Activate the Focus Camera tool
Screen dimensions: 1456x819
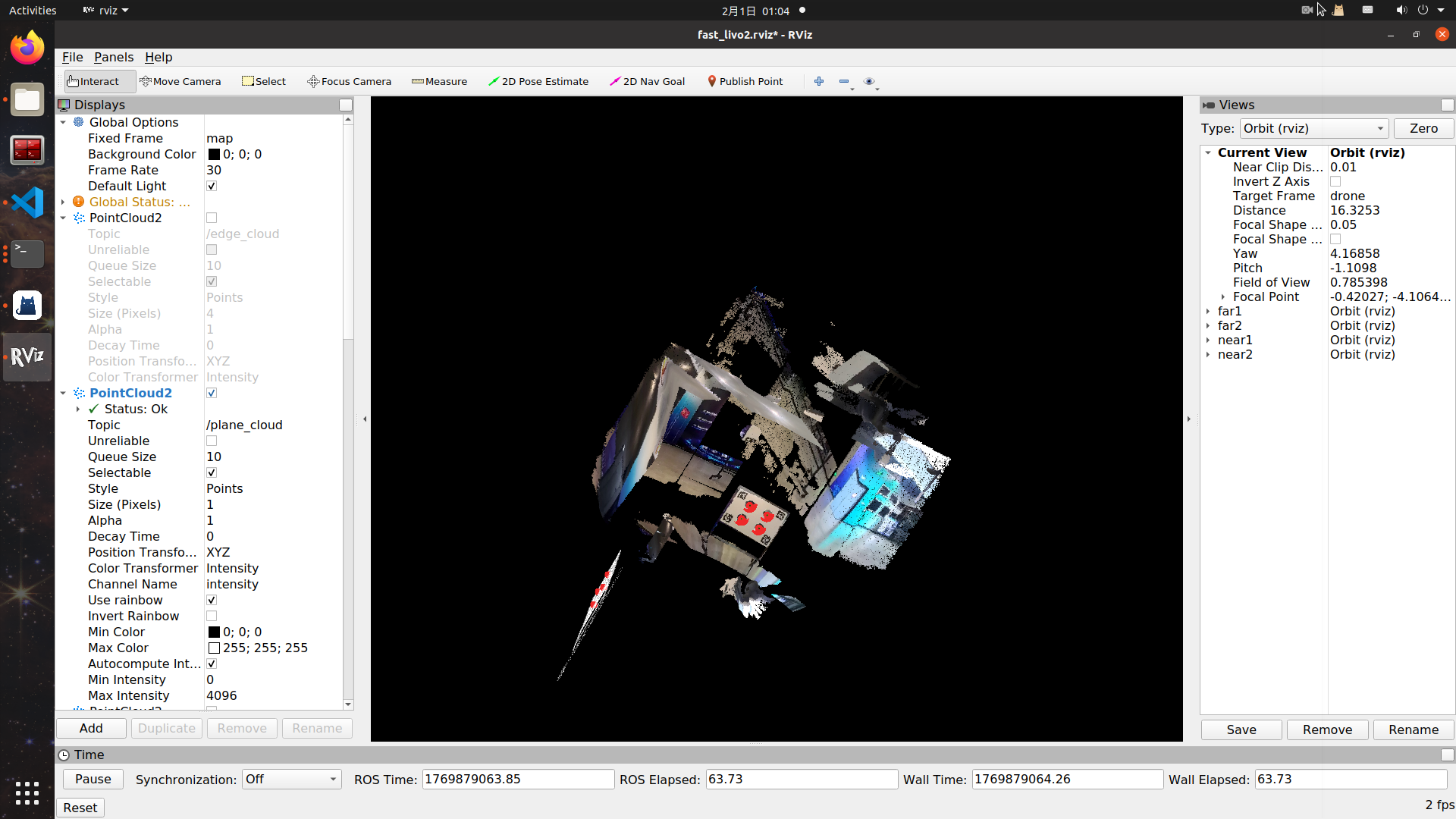coord(349,81)
